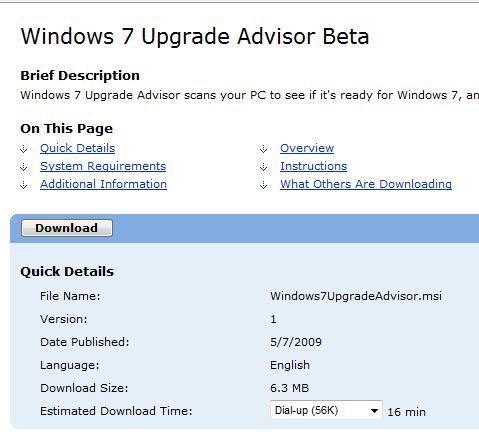The width and height of the screenshot is (479, 441).
Task: Follow the Instructions link
Action: click(x=313, y=166)
